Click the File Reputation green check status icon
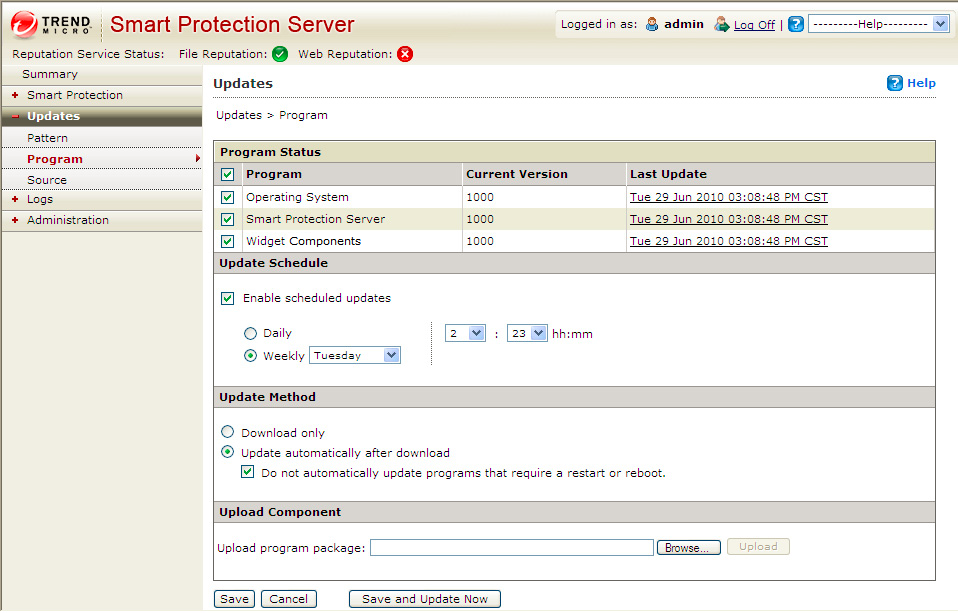The height and width of the screenshot is (613, 958). (280, 54)
